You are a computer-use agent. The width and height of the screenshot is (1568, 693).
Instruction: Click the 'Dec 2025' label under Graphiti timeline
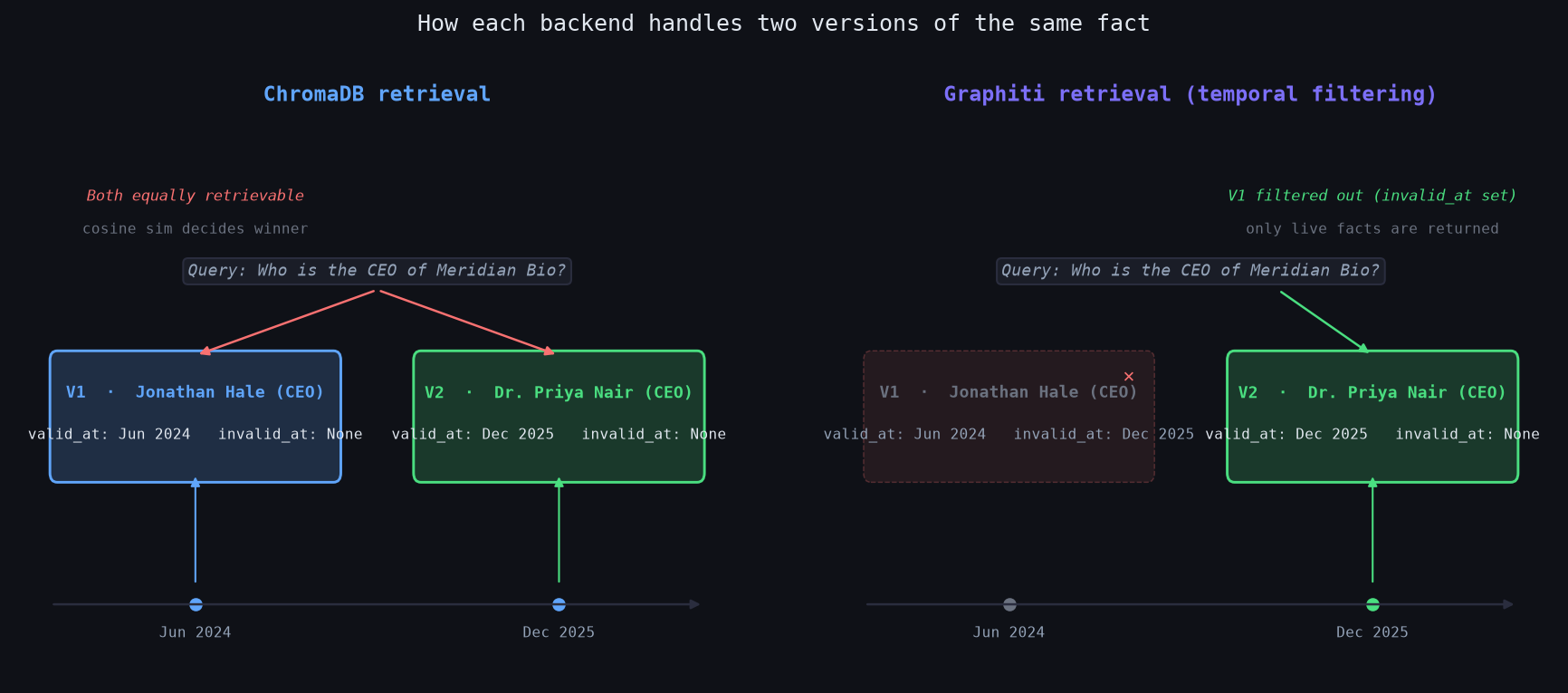point(1372,632)
